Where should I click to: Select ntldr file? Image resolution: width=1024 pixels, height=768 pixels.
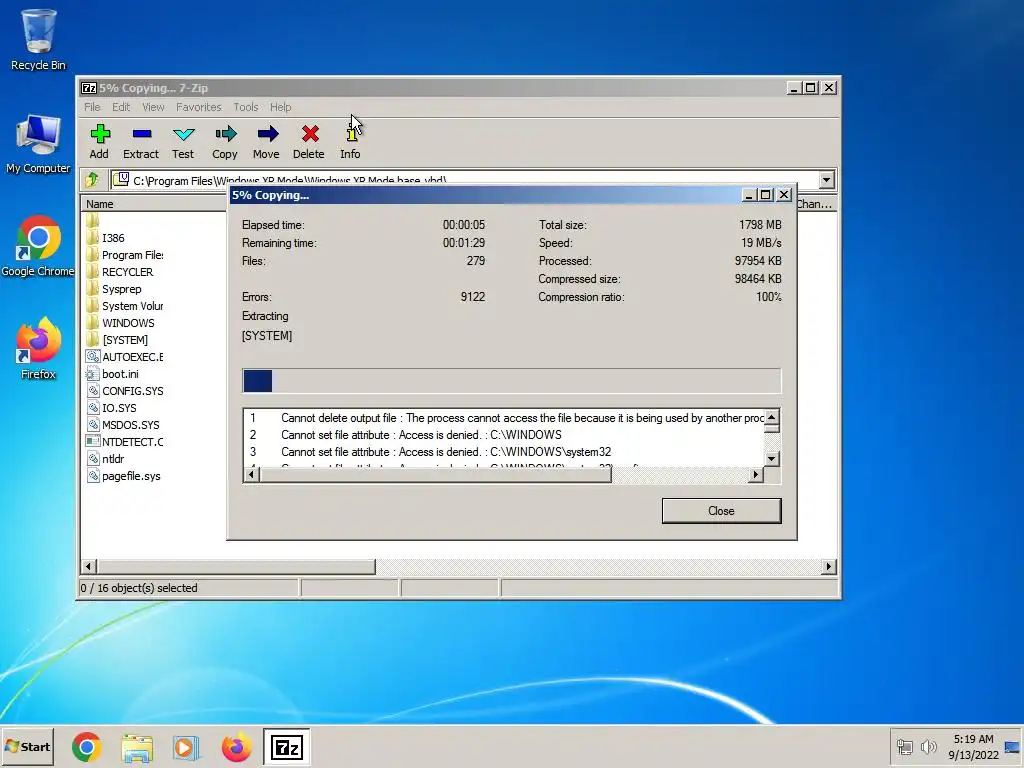coord(112,458)
